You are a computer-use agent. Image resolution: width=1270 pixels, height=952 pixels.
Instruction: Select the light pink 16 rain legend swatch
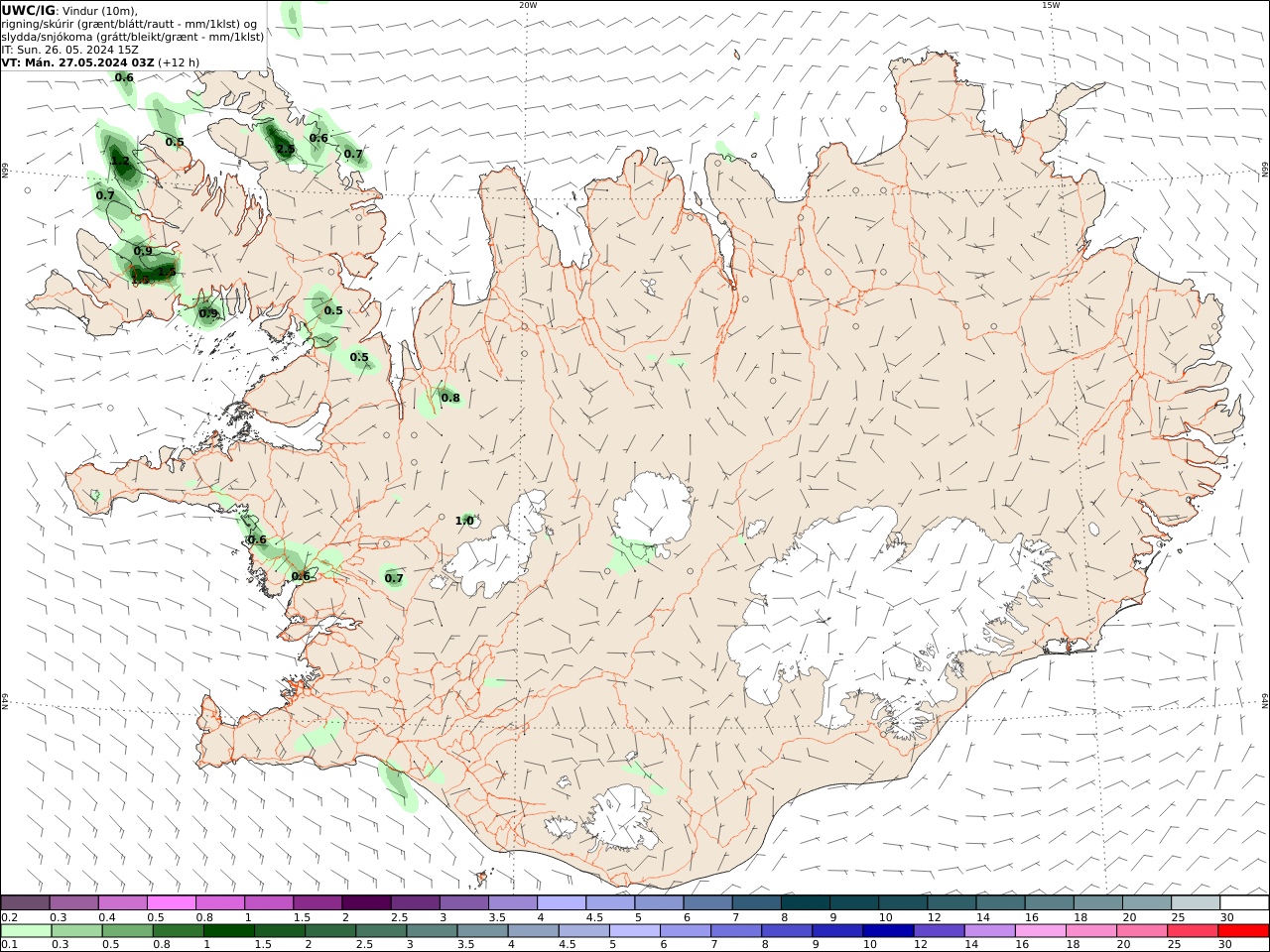pos(1041,931)
